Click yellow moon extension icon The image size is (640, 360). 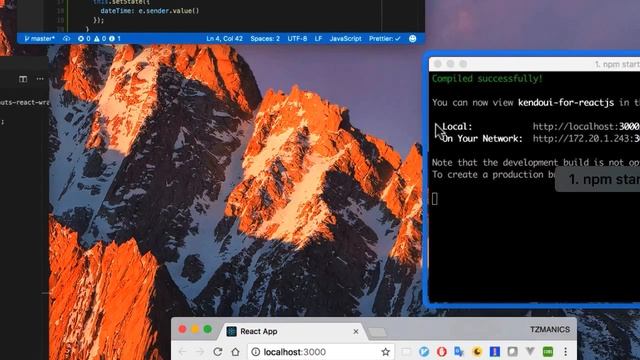coord(477,351)
